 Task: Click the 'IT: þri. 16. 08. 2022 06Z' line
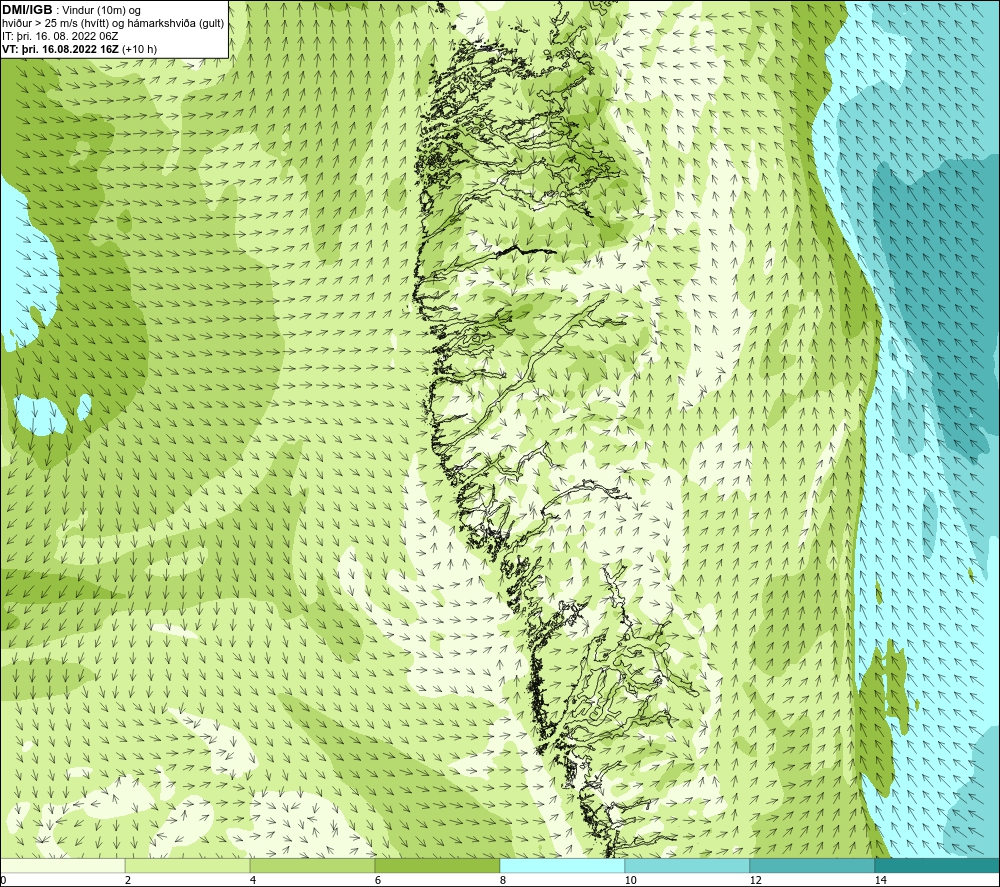[x=60, y=36]
